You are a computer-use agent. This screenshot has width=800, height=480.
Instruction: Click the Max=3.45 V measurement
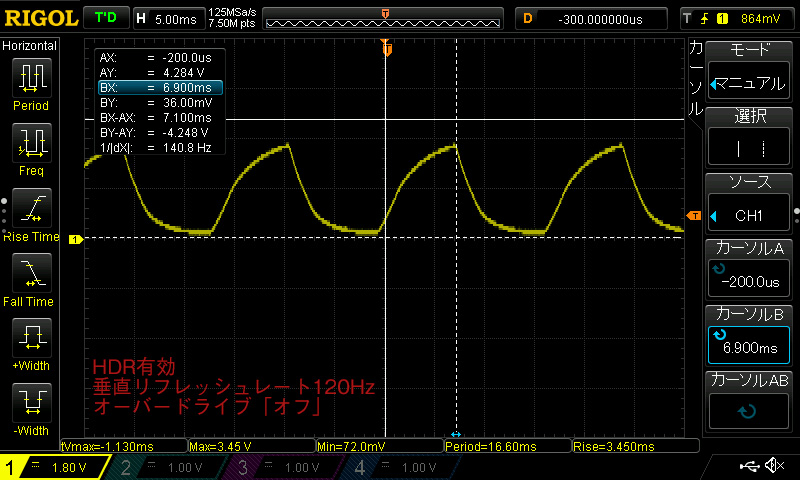252,446
